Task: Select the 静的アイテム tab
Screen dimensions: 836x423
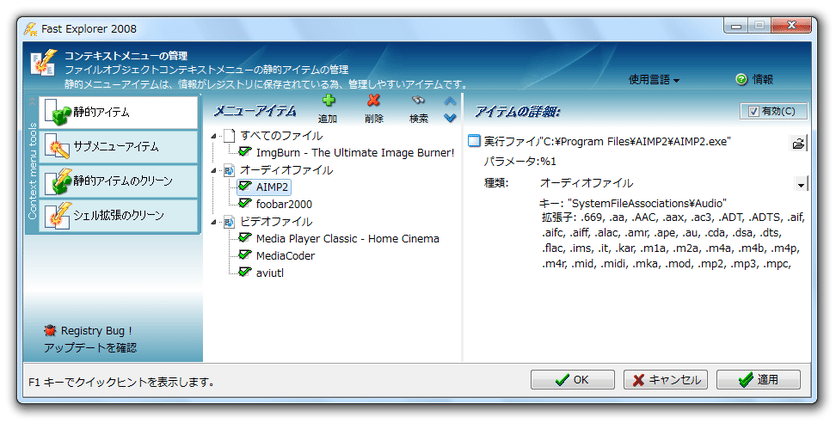Action: click(x=119, y=112)
